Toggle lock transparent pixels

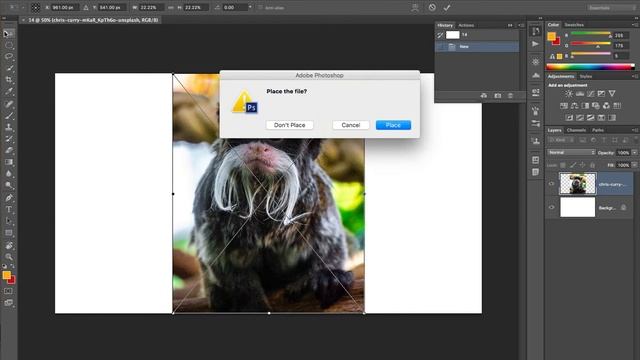click(563, 165)
